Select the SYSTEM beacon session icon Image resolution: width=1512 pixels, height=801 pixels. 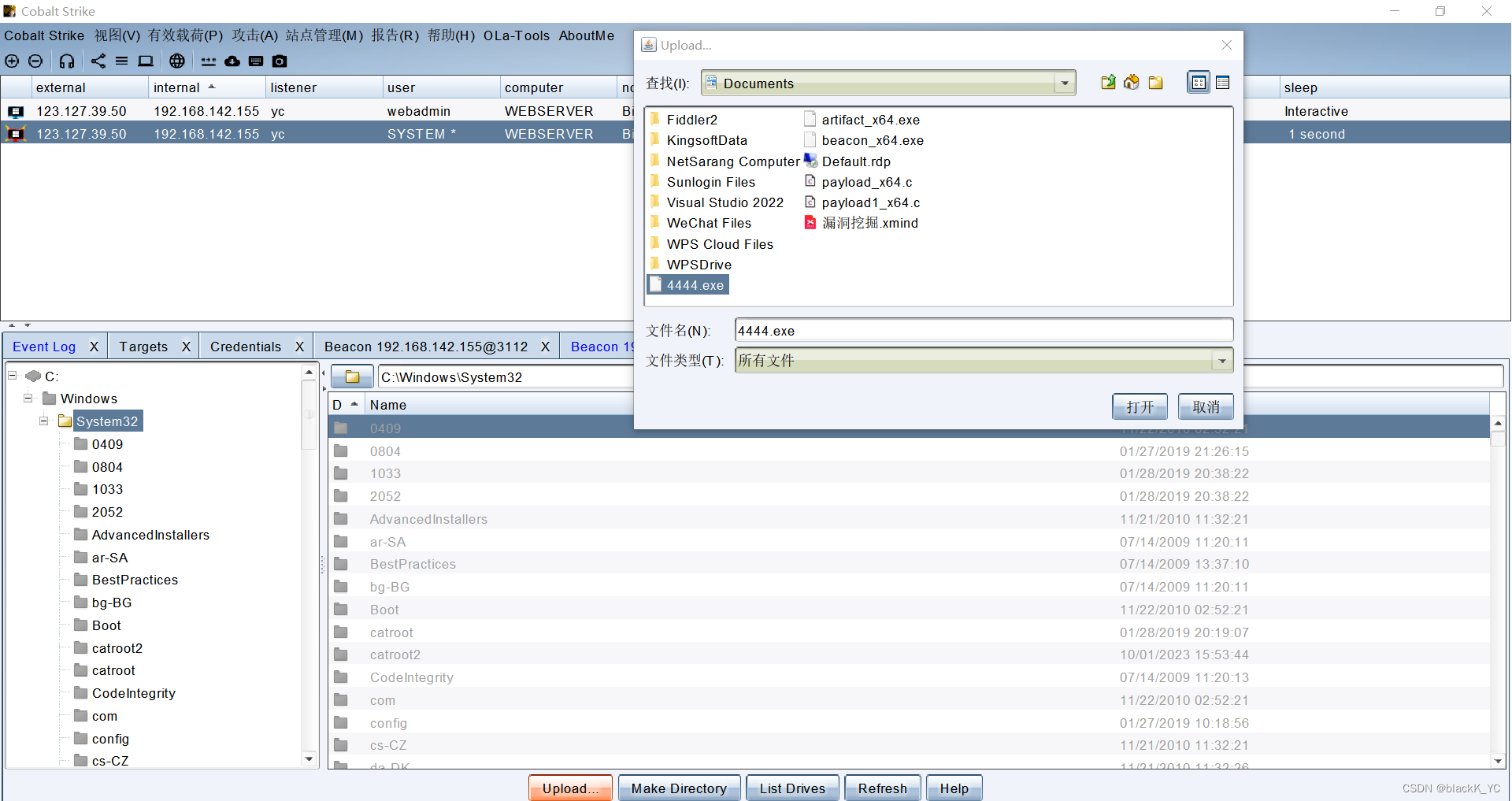point(16,134)
